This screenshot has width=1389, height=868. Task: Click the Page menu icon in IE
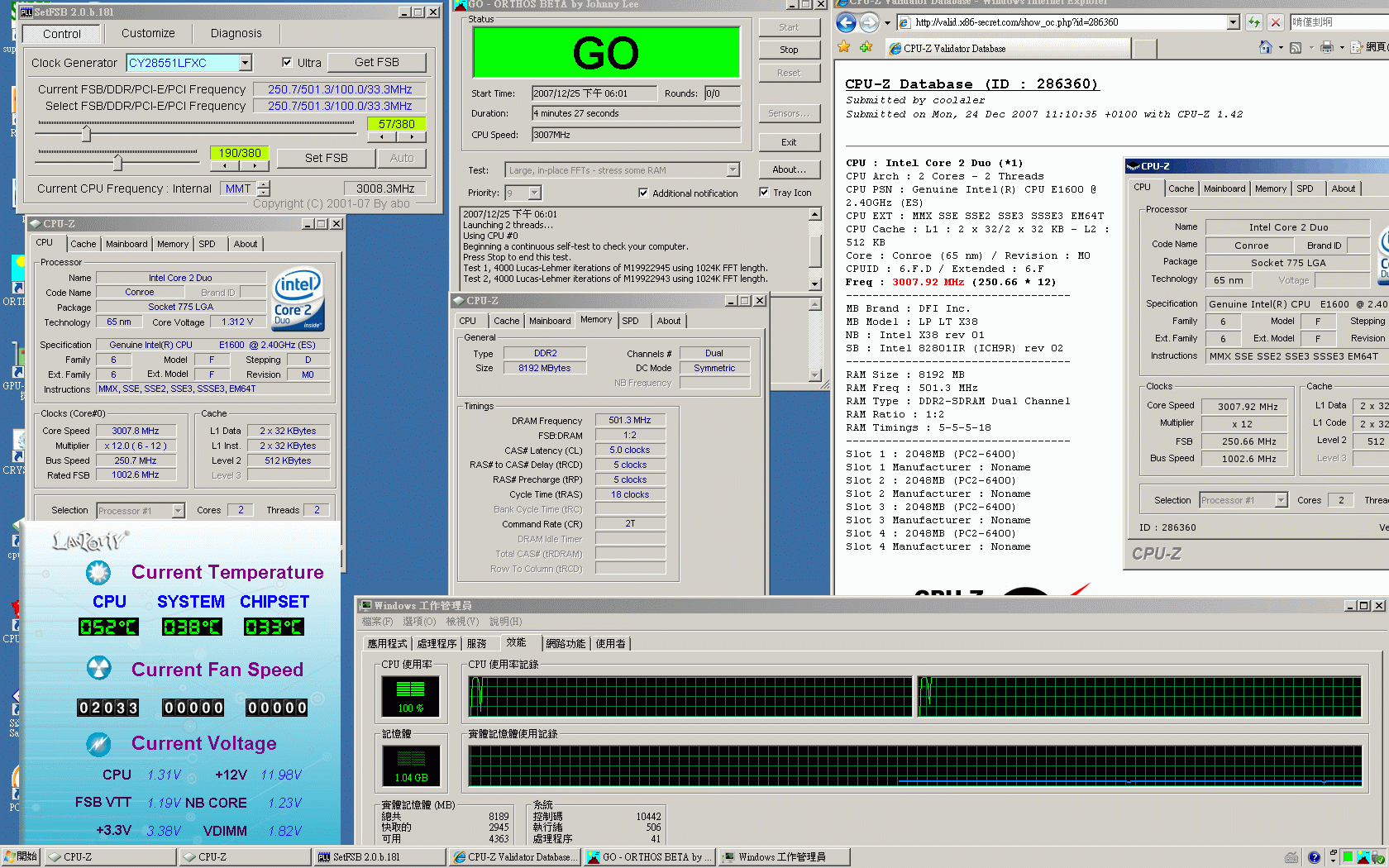[x=1356, y=47]
